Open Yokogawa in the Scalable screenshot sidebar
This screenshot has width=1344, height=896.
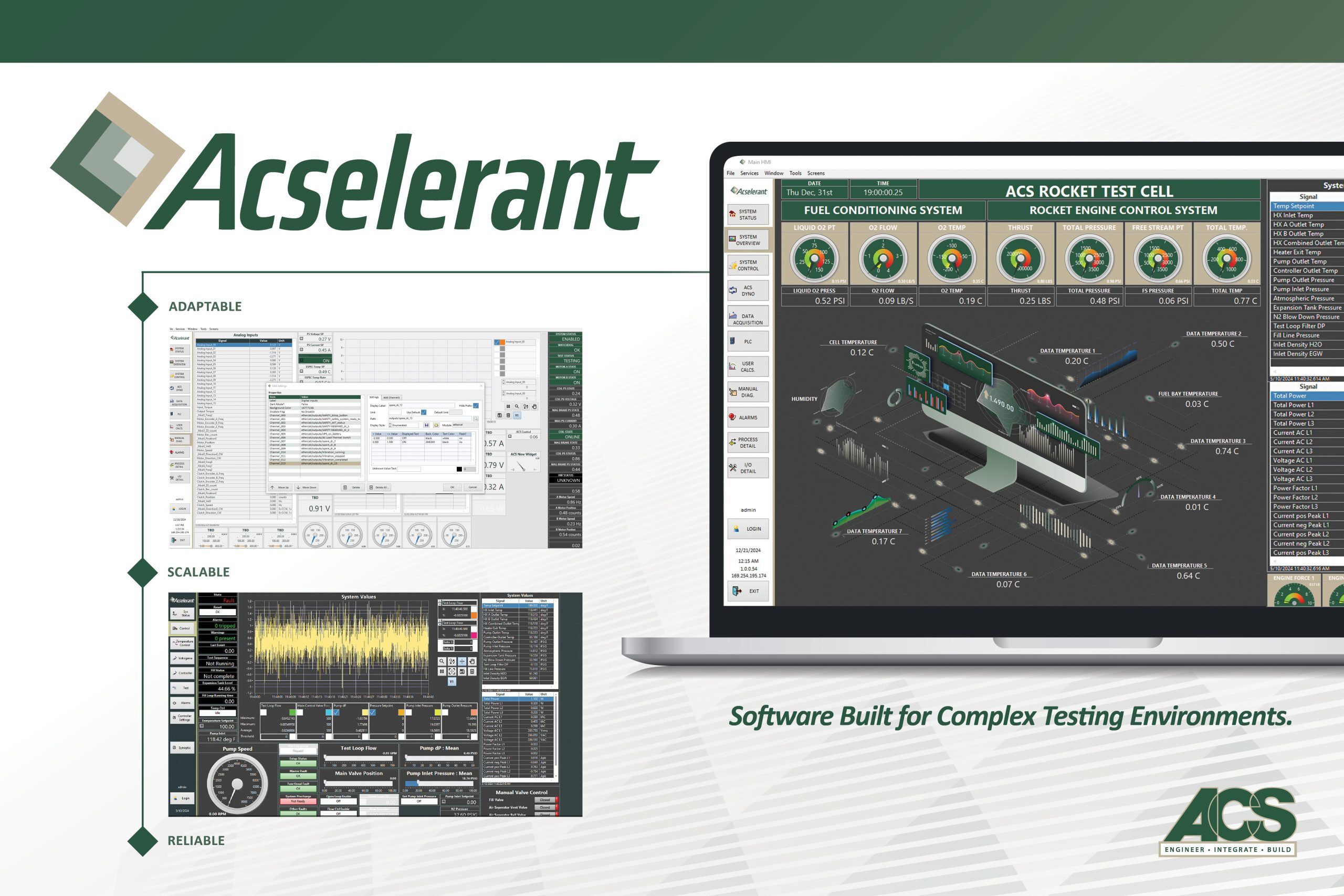182,658
